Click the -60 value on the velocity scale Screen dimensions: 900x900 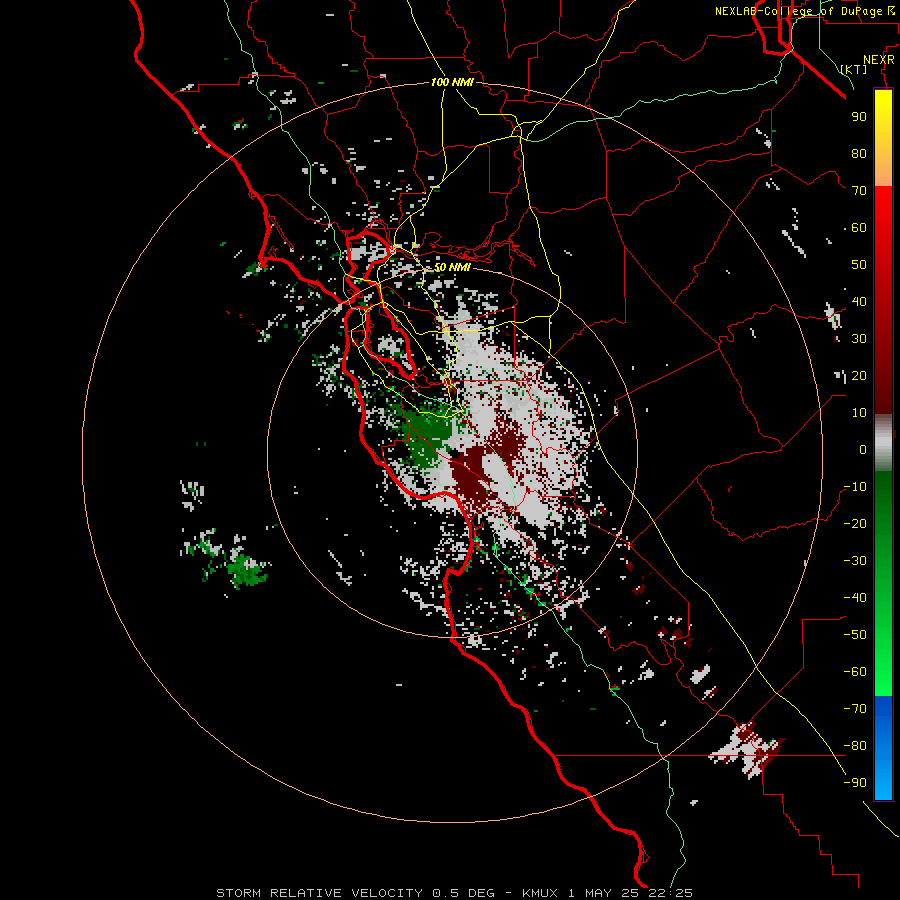pyautogui.click(x=855, y=672)
